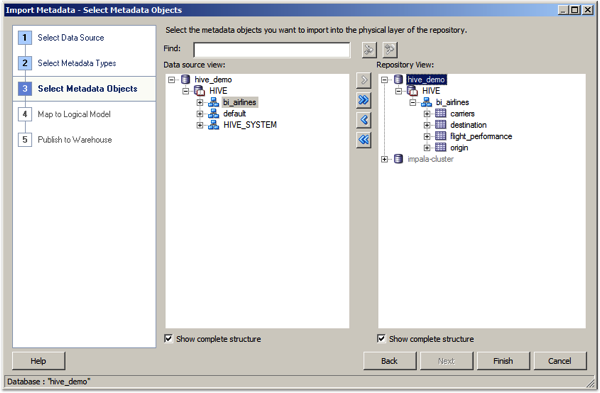Viewport: 600px width, 393px height.
Task: Click the Help button
Action: pos(39,361)
